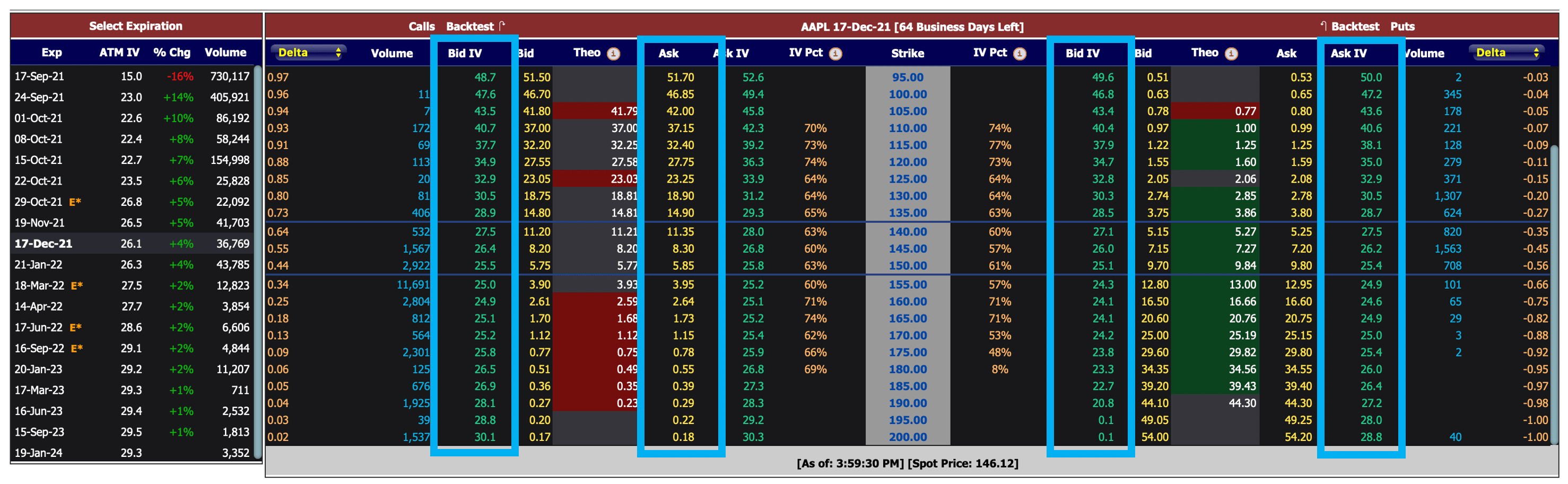This screenshot has height=484, width=1568.
Task: Click the call ask price 8.30
Action: tap(683, 248)
